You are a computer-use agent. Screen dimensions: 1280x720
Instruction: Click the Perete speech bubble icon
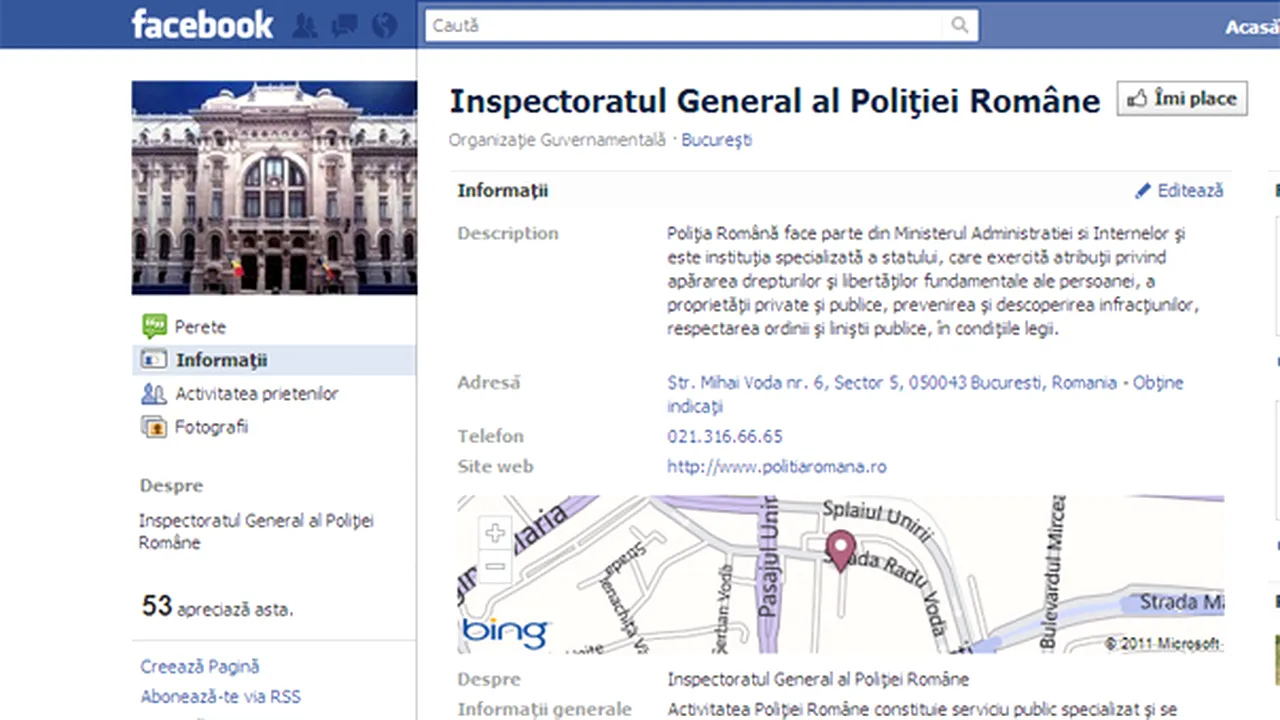click(154, 326)
